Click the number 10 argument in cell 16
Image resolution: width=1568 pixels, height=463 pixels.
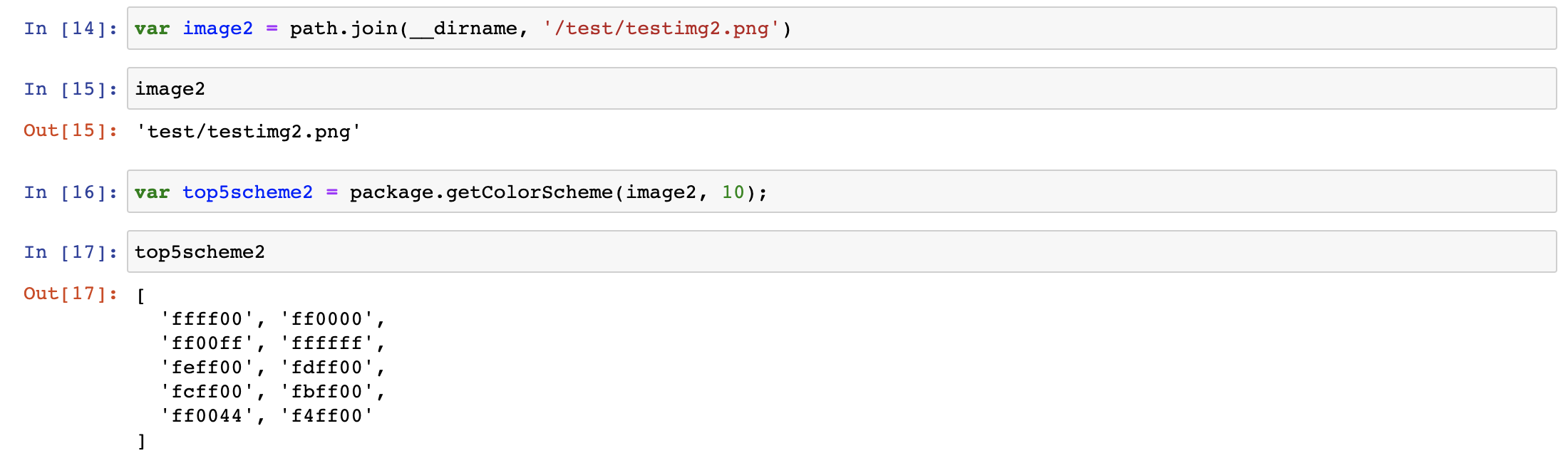733,192
